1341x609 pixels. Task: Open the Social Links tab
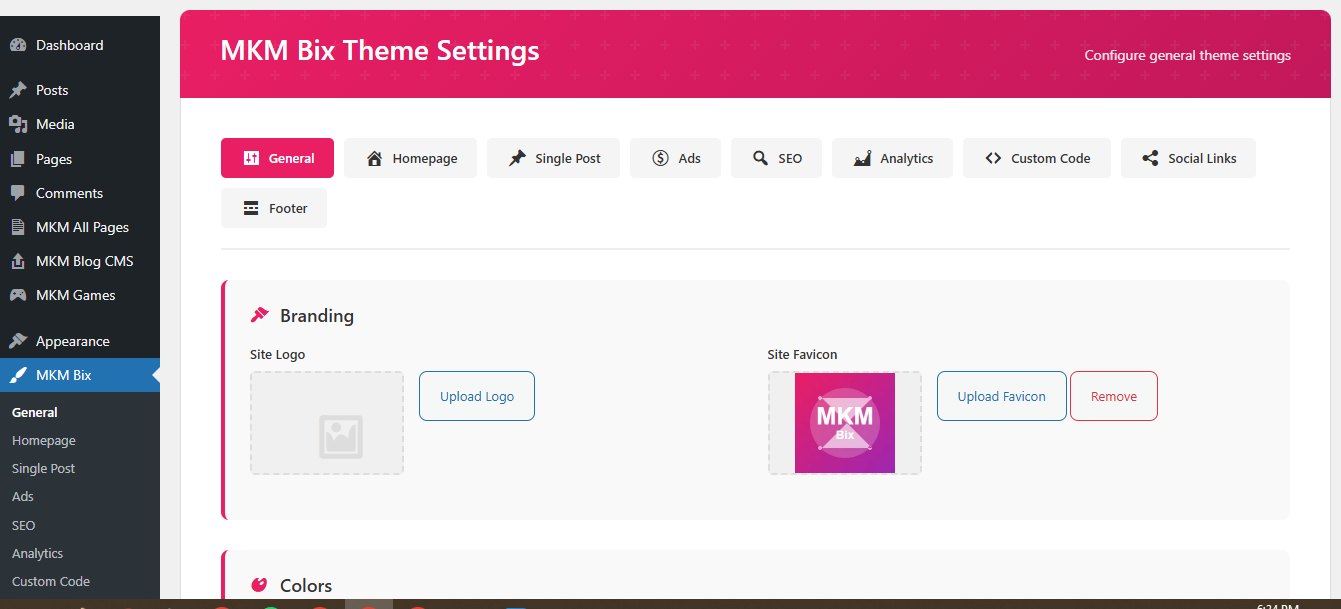click(1188, 158)
